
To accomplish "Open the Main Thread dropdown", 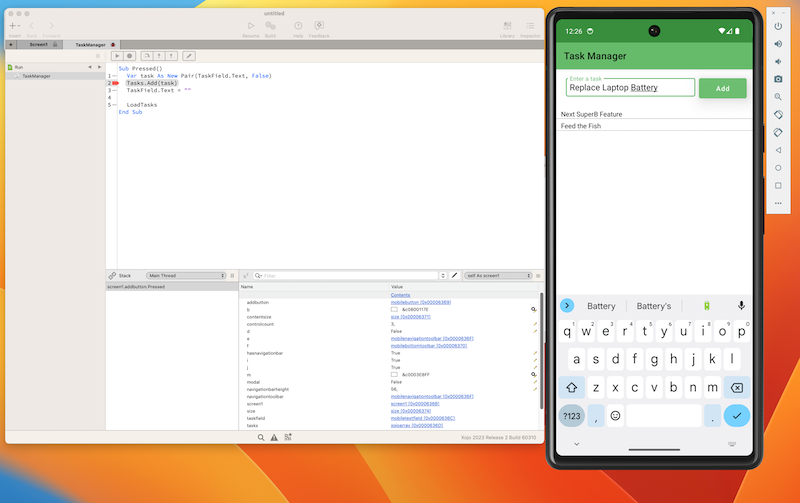I will pos(186,275).
